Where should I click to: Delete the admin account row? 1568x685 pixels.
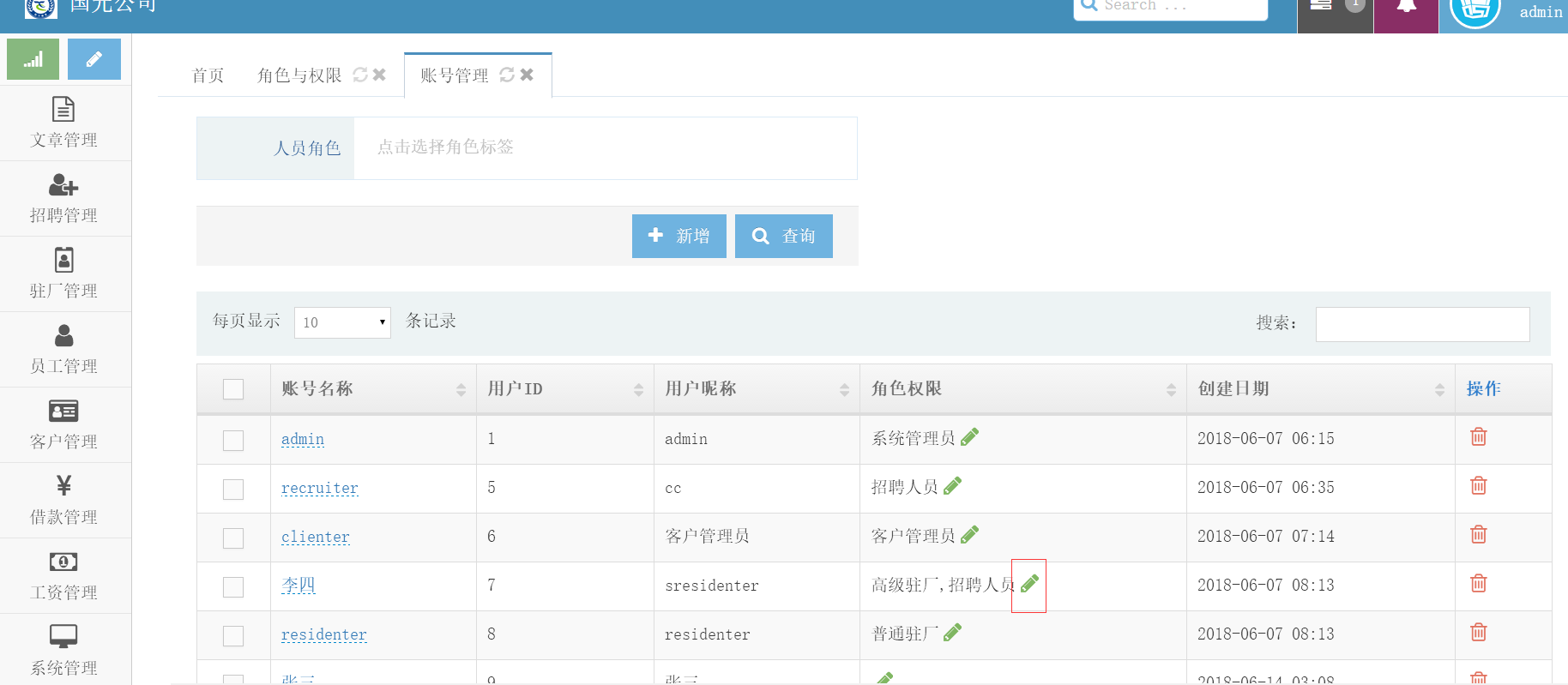(1479, 437)
